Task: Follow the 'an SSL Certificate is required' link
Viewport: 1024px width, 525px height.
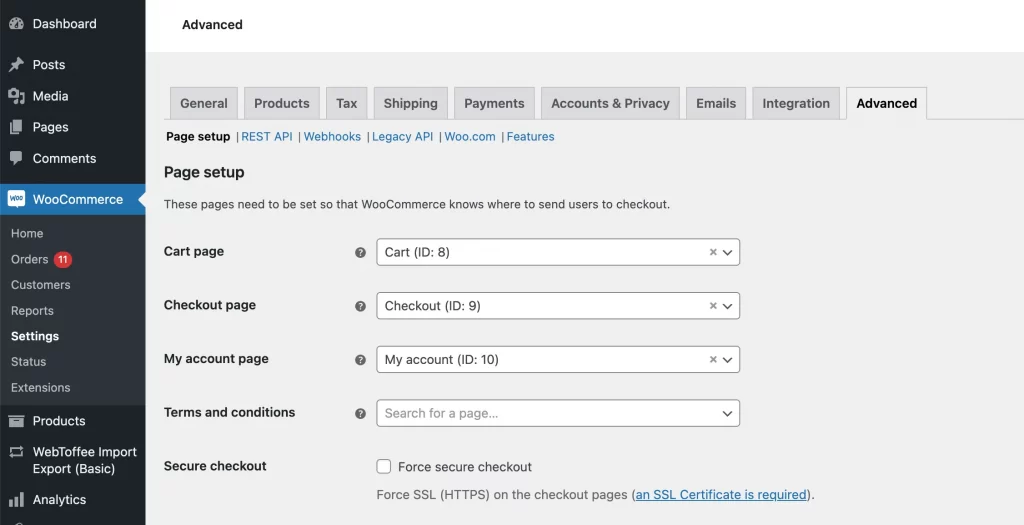Action: point(721,494)
